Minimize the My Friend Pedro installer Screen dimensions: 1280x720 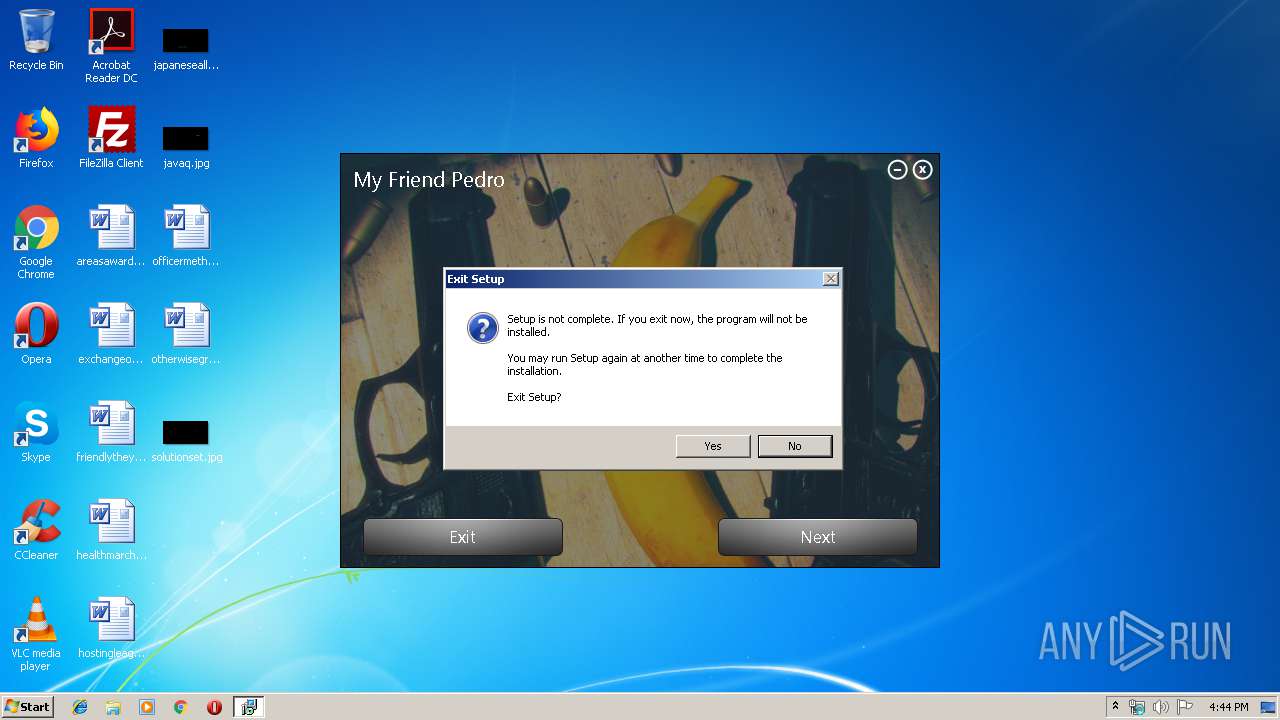coord(898,170)
